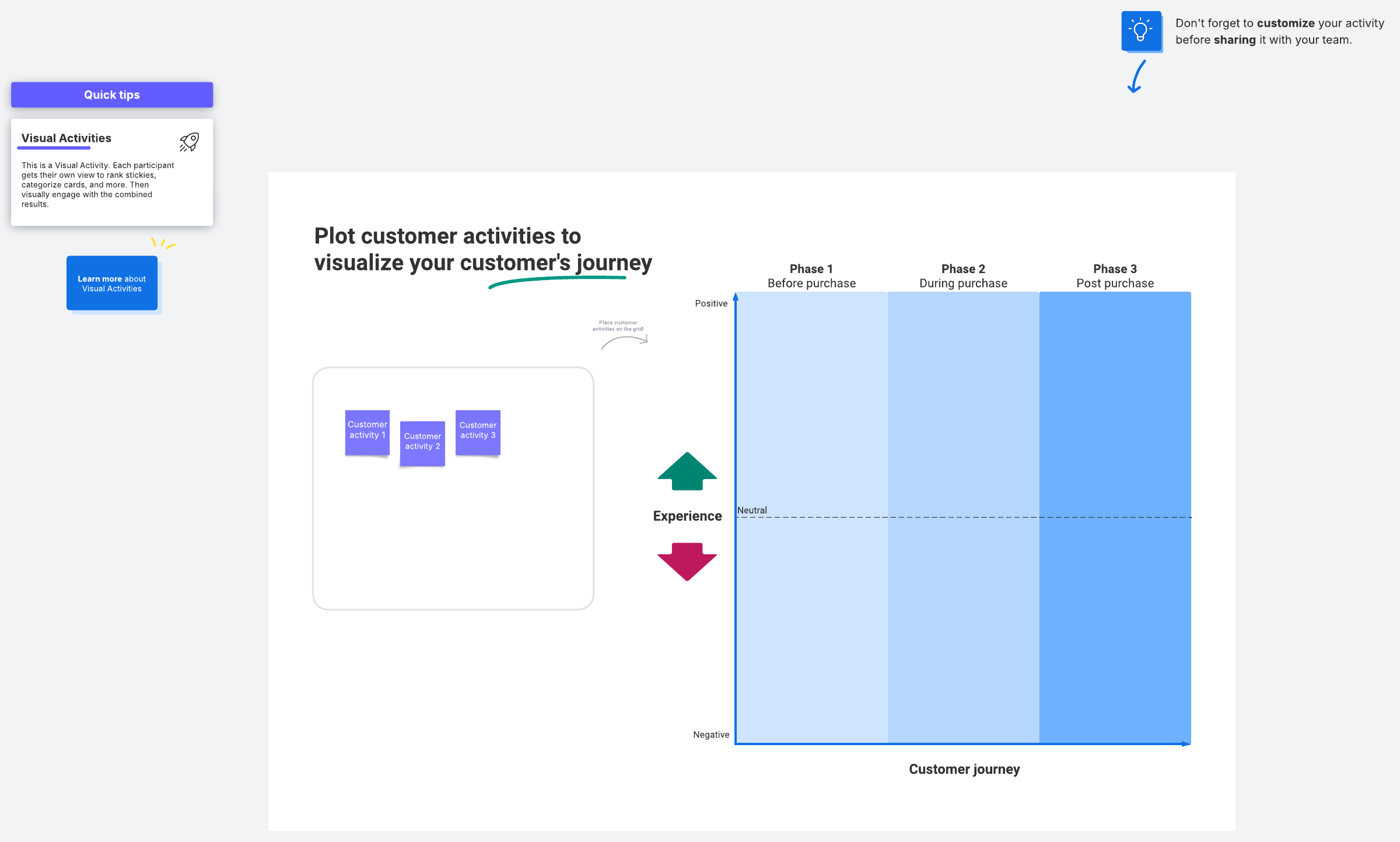This screenshot has height=842, width=1400.
Task: Click the Phase 1 Before purchase column
Action: click(811, 408)
